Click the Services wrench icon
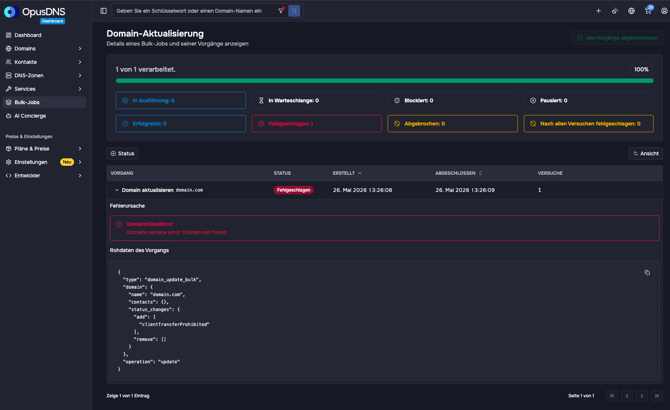The width and height of the screenshot is (670, 410). click(9, 89)
